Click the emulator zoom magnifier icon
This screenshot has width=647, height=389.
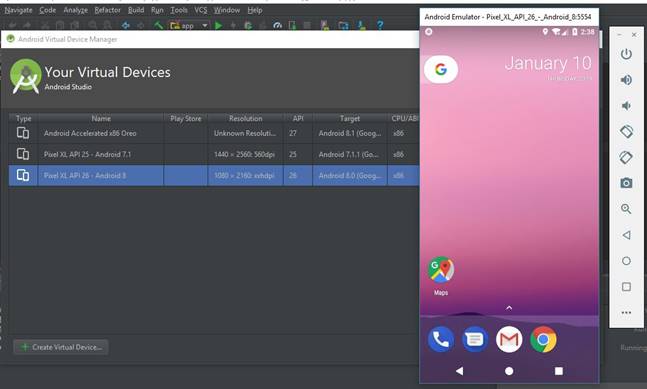(626, 209)
